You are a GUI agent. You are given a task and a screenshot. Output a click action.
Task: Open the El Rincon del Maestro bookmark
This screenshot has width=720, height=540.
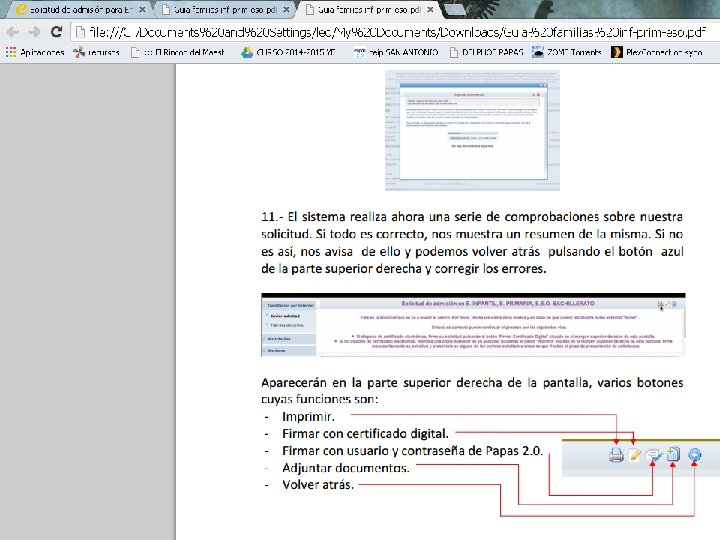178,52
